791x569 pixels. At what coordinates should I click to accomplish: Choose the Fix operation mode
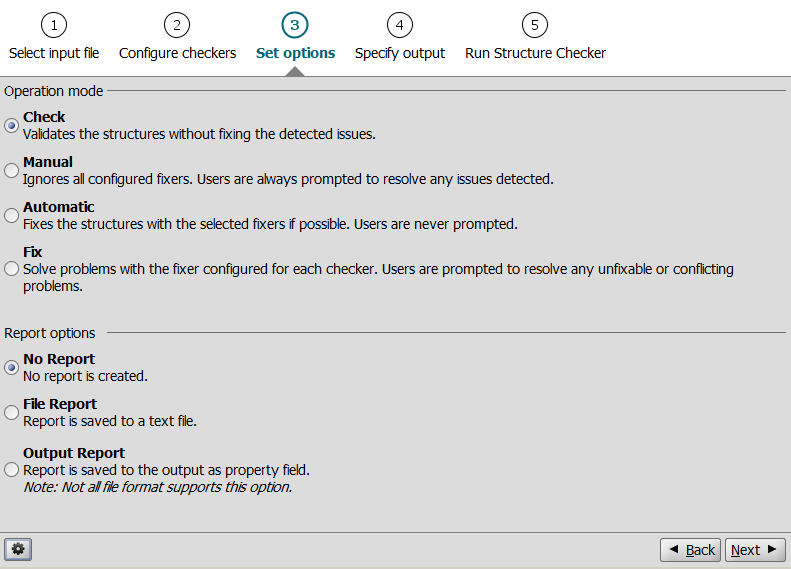click(12, 268)
